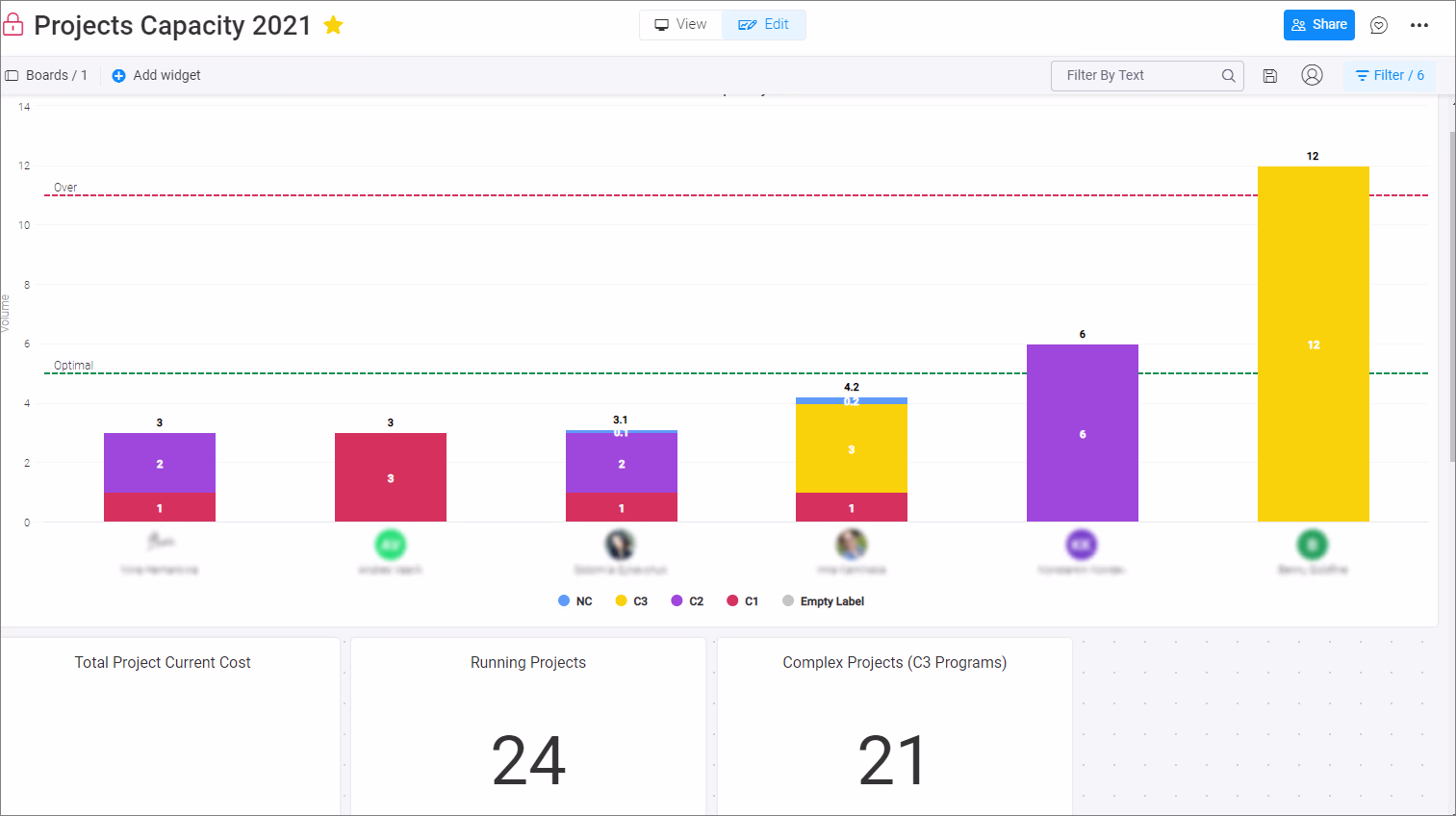Click the yellow 12 bar segment
Screen dimensions: 1456x816
click(x=1313, y=344)
